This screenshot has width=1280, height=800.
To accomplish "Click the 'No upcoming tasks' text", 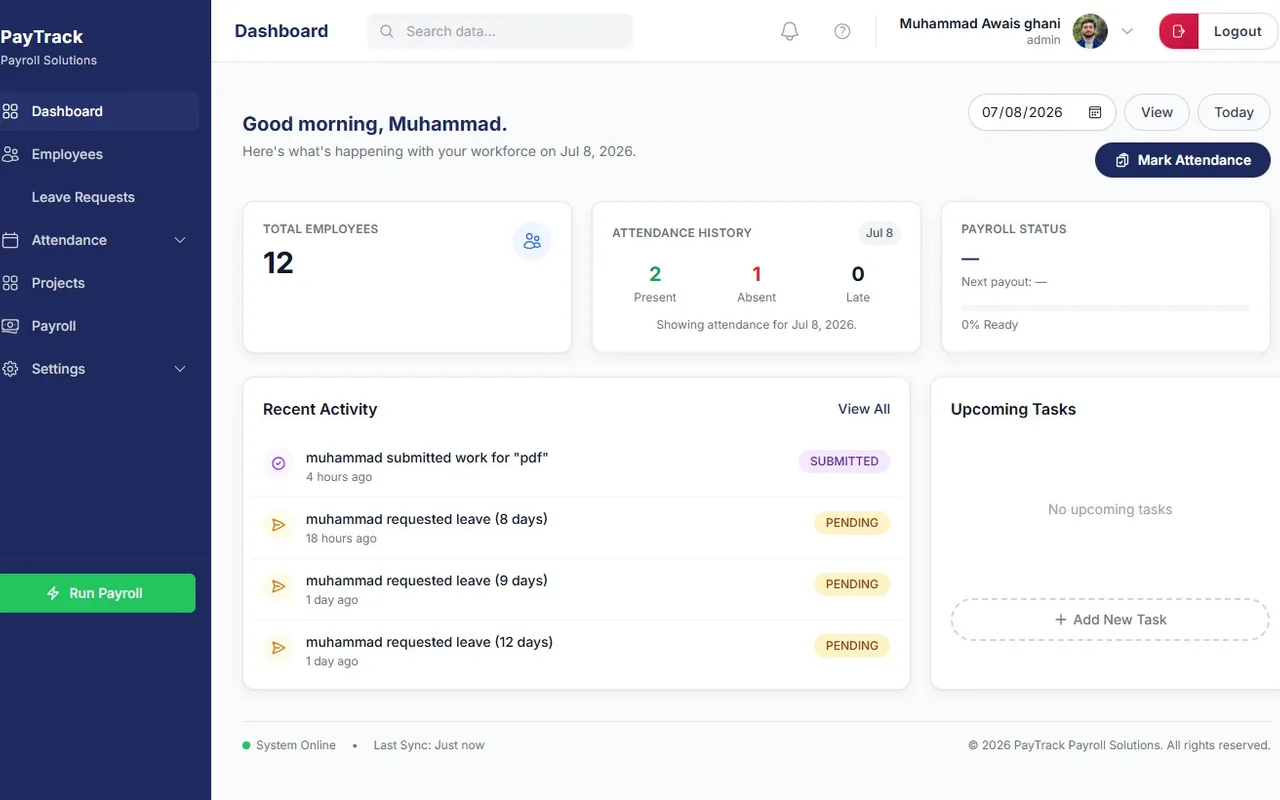I will click(x=1110, y=509).
